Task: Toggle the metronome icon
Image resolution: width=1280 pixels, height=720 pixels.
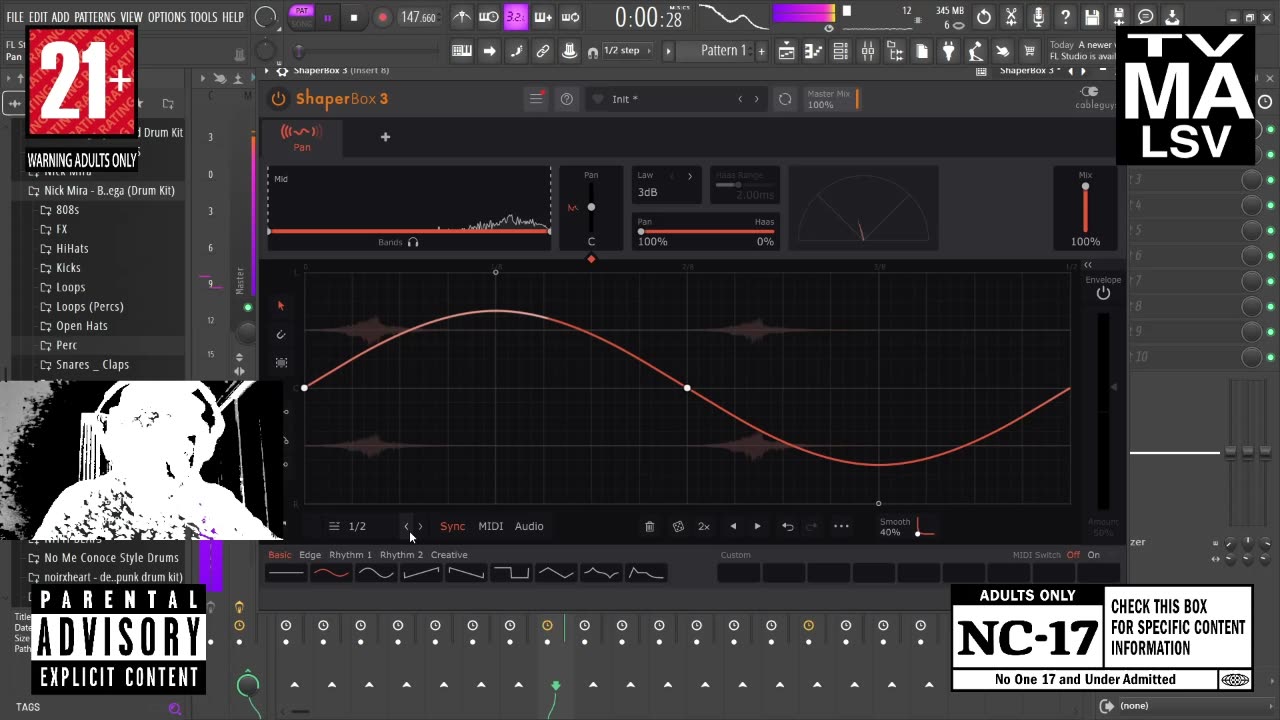Action: click(461, 17)
